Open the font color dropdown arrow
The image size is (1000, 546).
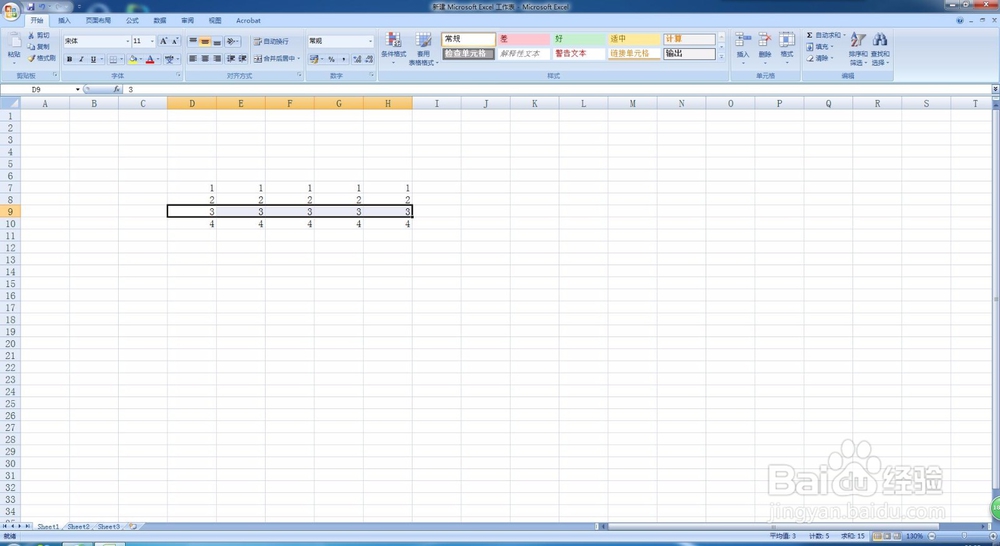[158, 59]
